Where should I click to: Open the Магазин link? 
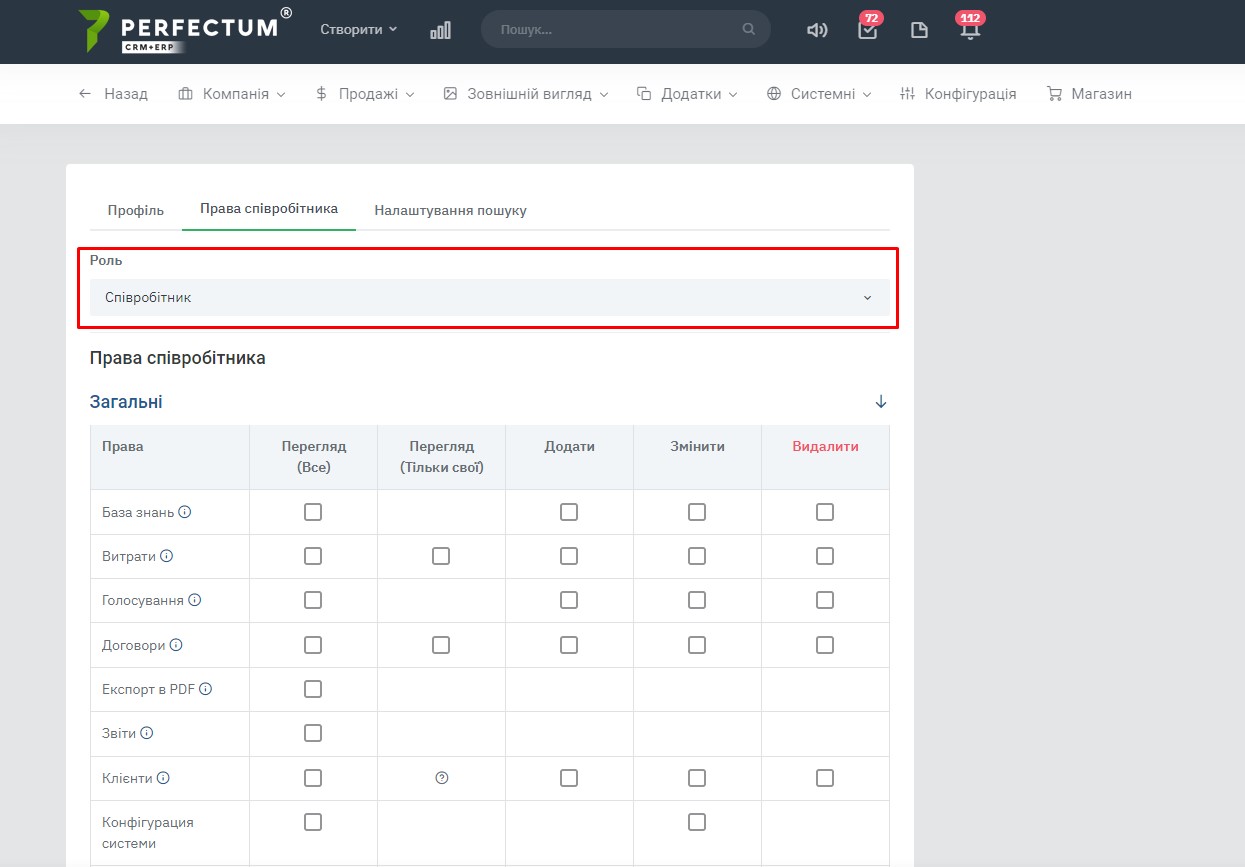1089,94
